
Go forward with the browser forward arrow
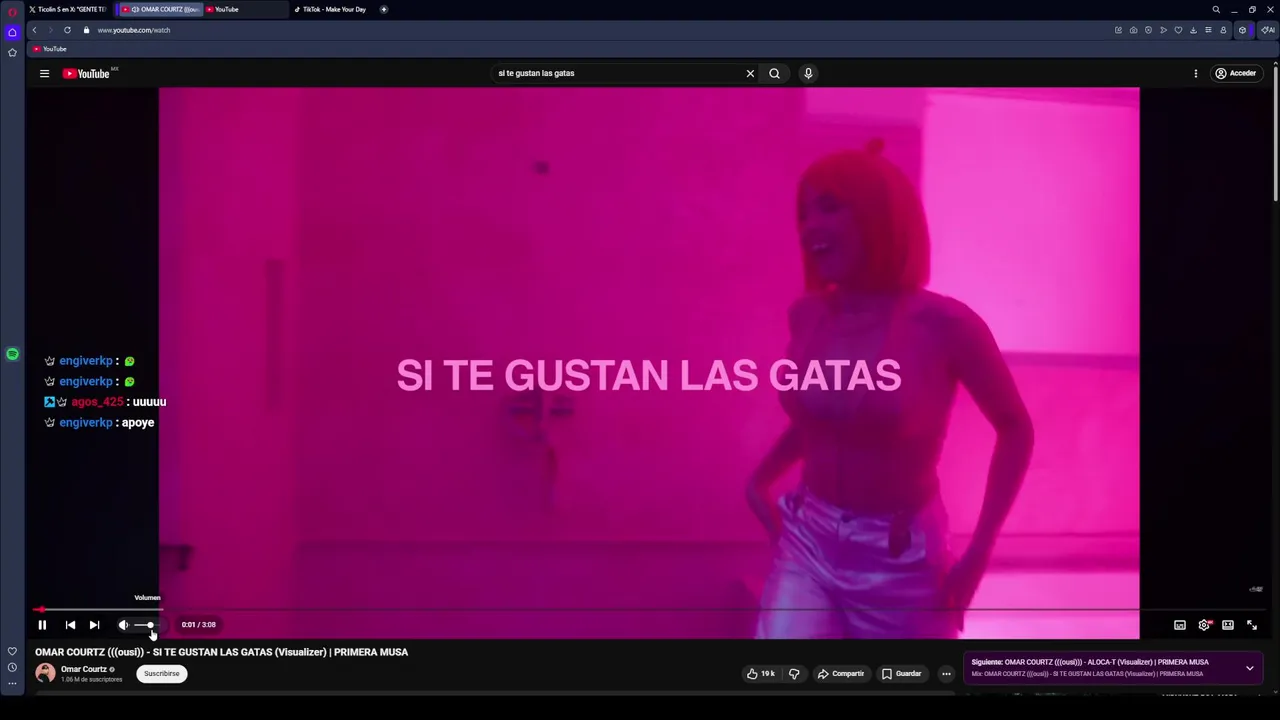(50, 30)
